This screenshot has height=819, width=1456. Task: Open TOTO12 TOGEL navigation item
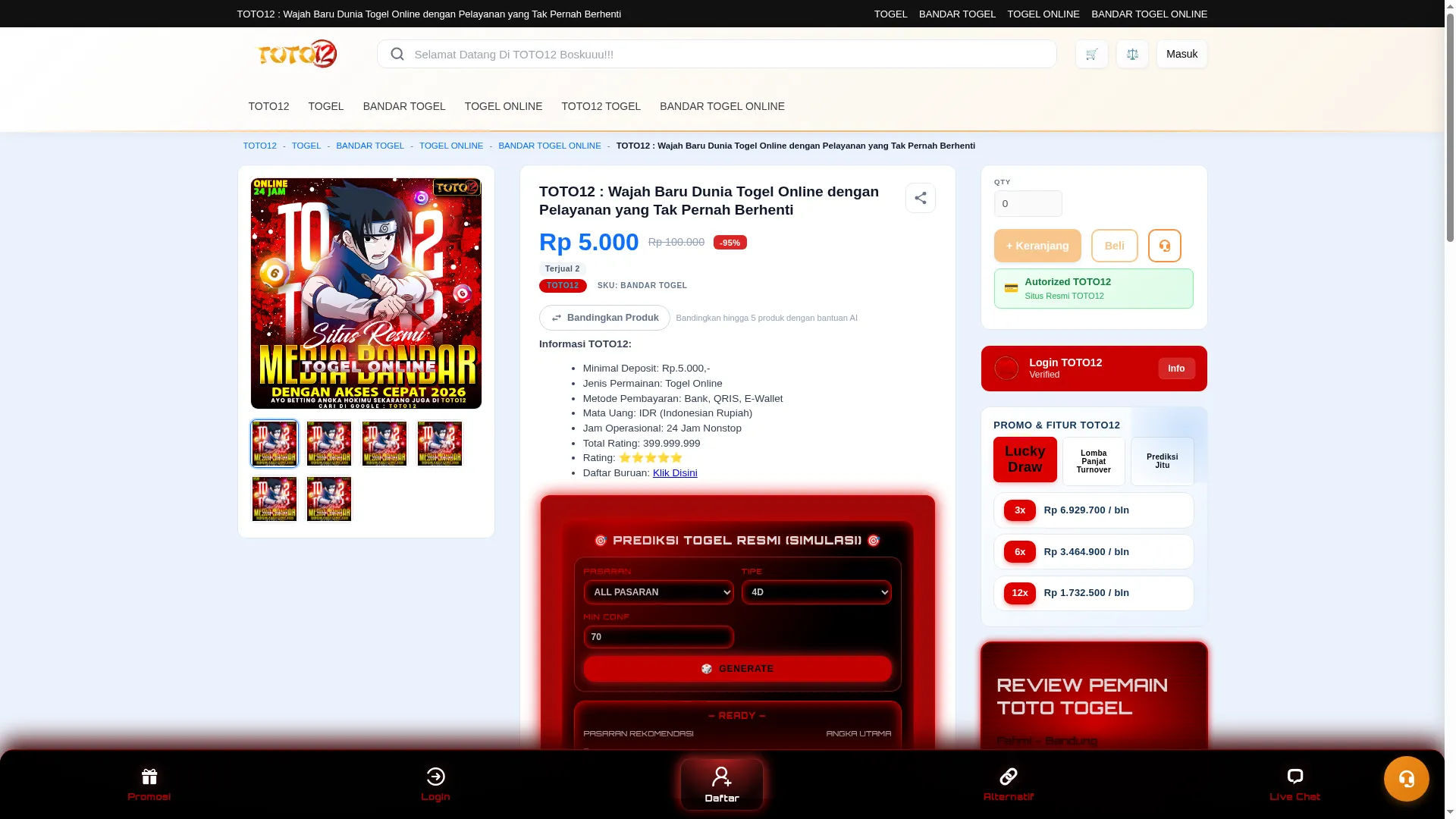pos(601,106)
